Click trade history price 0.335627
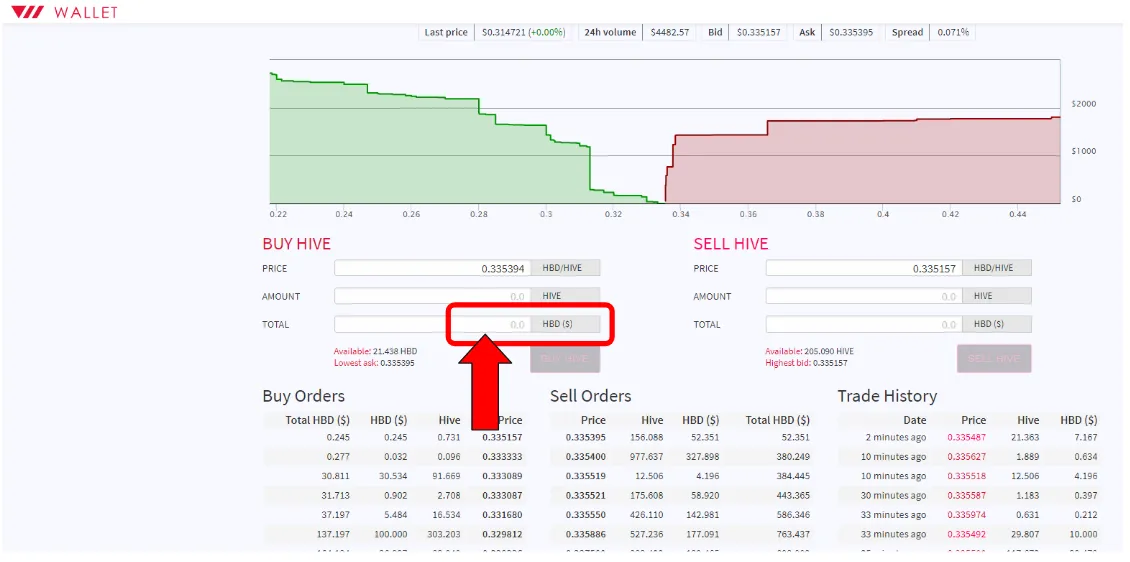Image resolution: width=1130 pixels, height=562 pixels. pyautogui.click(x=966, y=457)
